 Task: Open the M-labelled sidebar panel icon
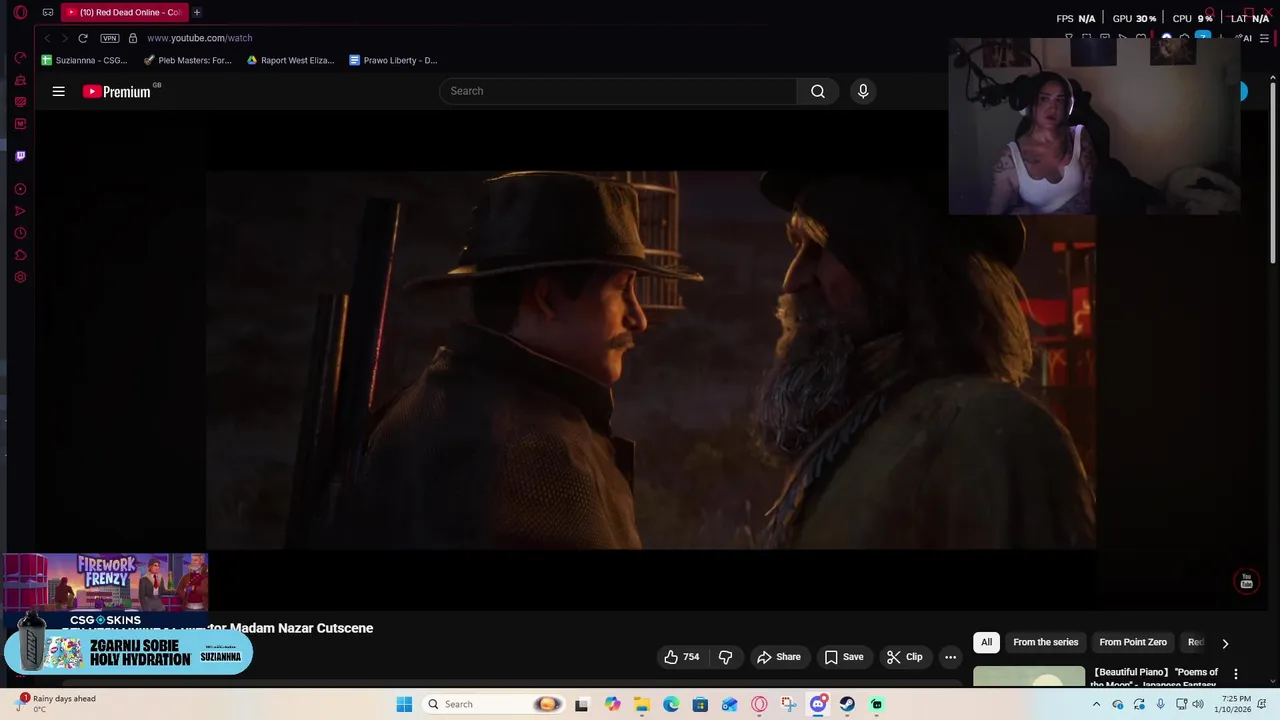tap(20, 124)
